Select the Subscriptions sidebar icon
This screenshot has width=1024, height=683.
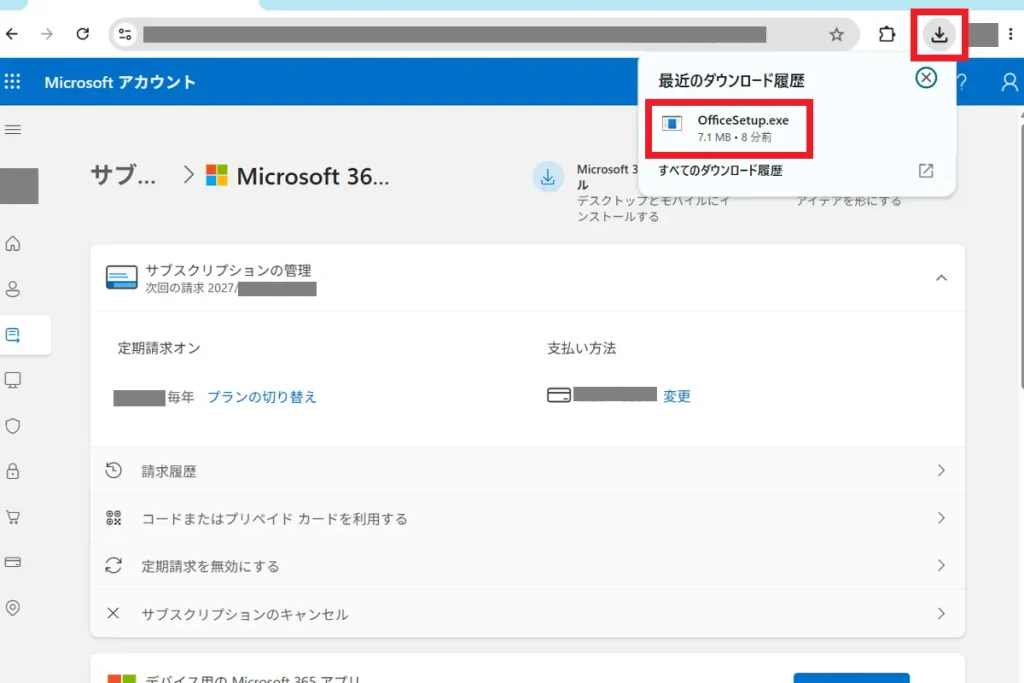(12, 335)
